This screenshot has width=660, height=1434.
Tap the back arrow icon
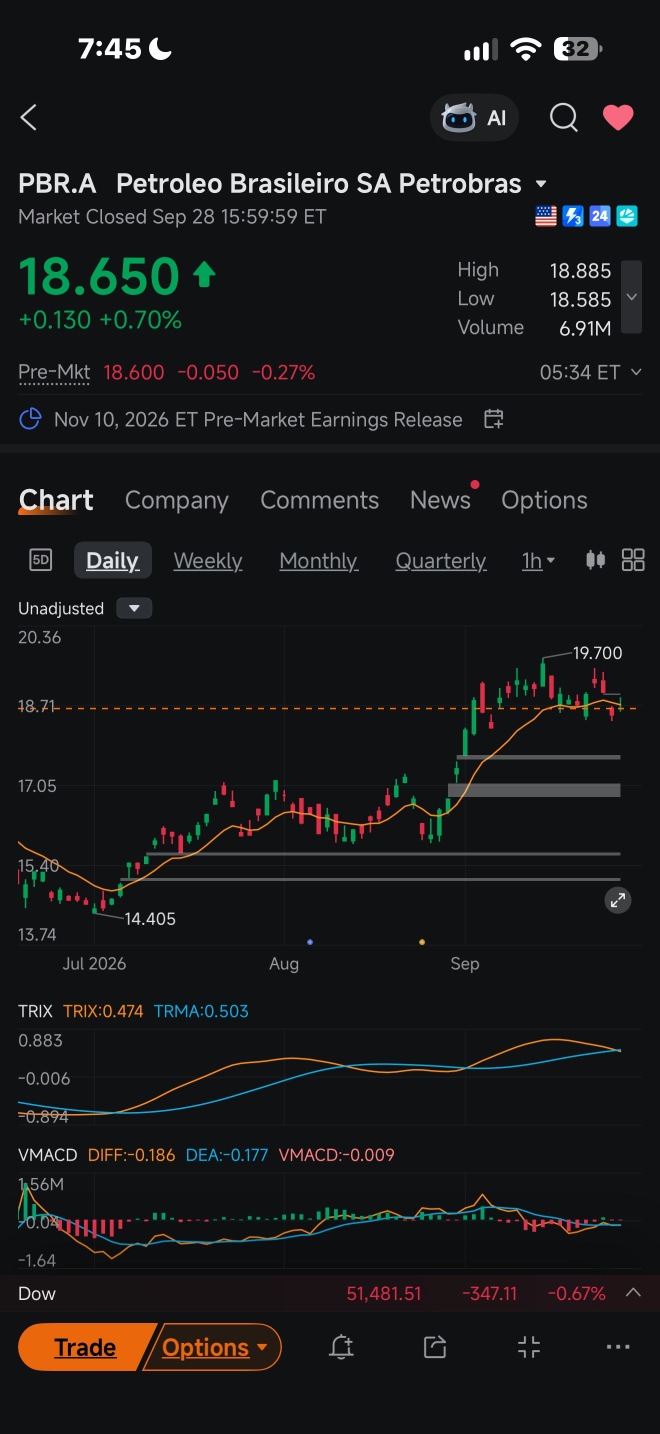tap(28, 118)
